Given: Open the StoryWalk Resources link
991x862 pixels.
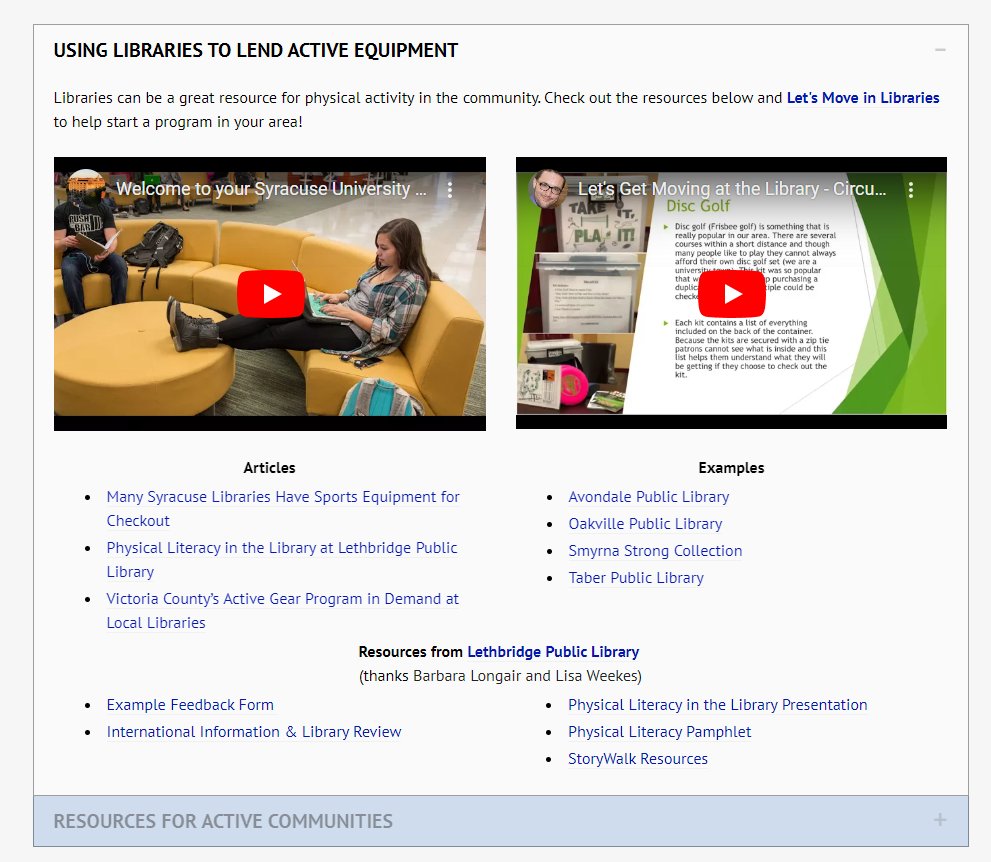Looking at the screenshot, I should [638, 759].
